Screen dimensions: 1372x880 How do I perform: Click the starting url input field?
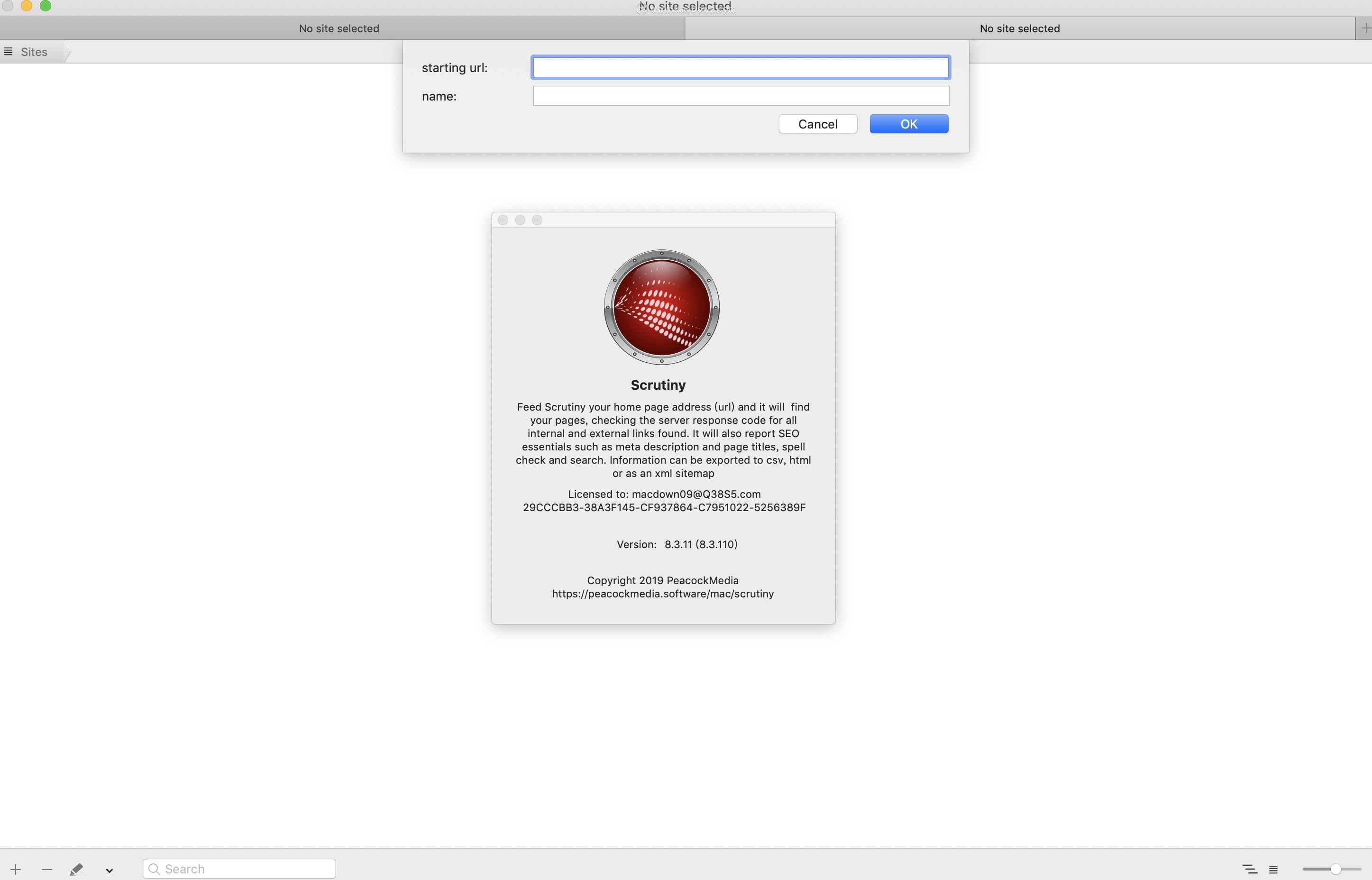[x=741, y=67]
